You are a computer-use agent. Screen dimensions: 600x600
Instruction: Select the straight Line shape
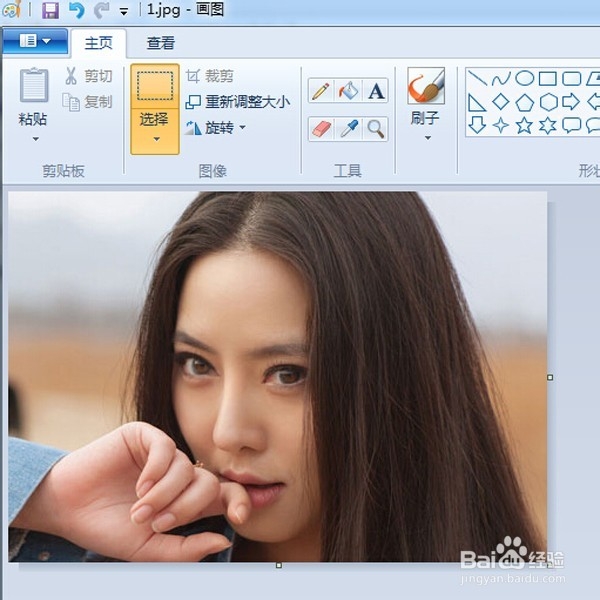(477, 78)
